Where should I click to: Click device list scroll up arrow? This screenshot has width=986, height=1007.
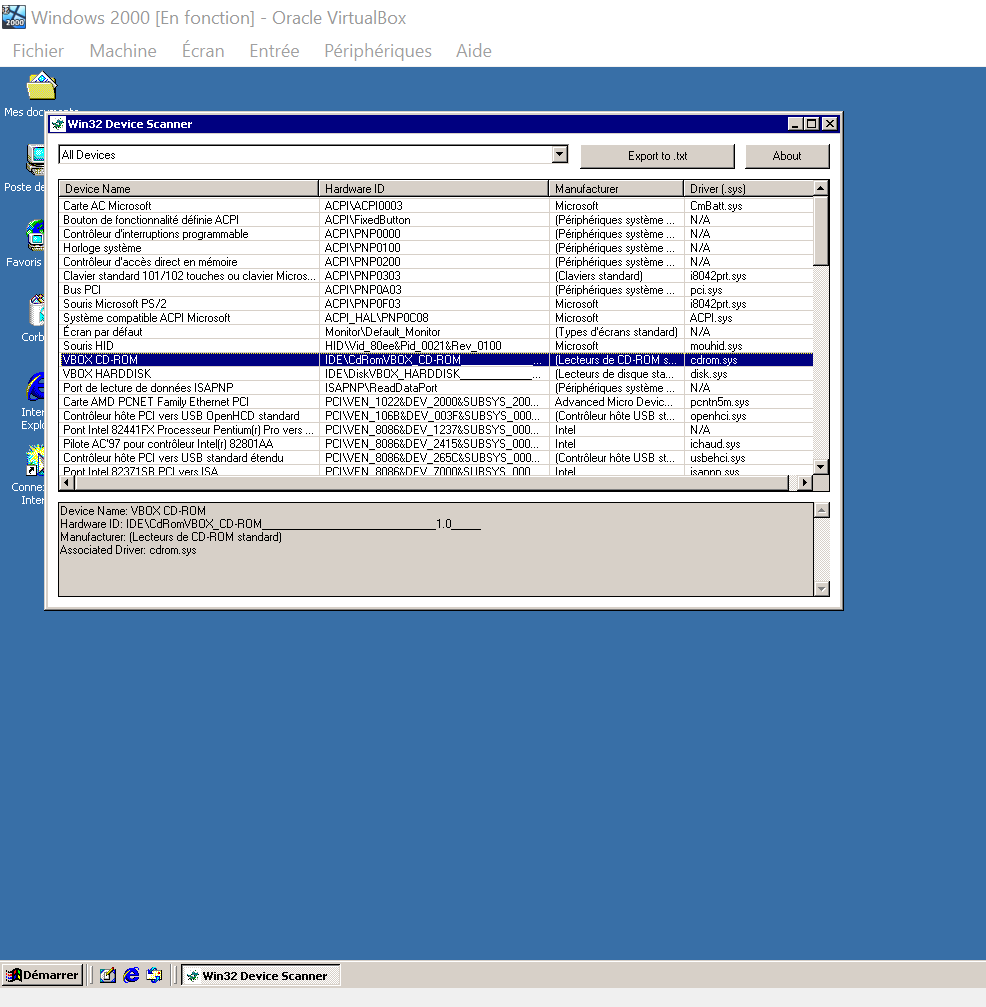(820, 188)
